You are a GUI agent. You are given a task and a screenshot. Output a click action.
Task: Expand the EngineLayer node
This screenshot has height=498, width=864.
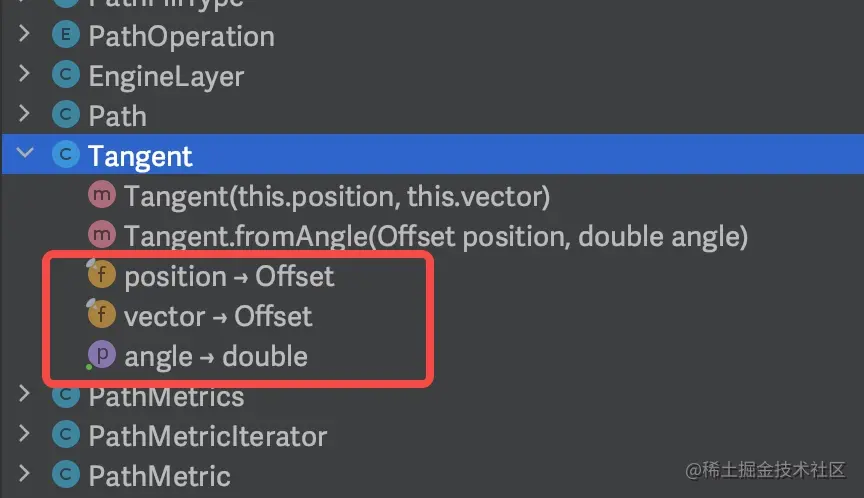(x=25, y=76)
